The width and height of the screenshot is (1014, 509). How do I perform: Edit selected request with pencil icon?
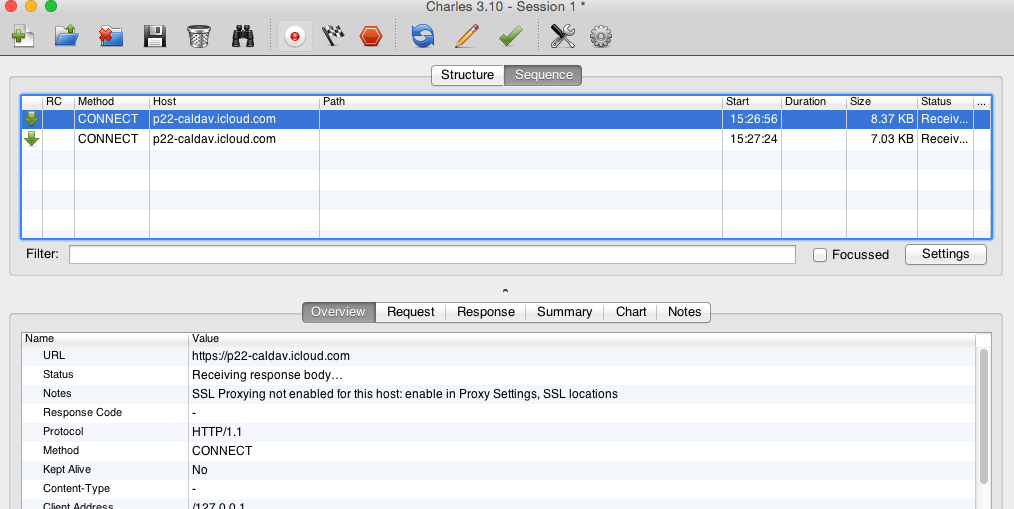[466, 36]
